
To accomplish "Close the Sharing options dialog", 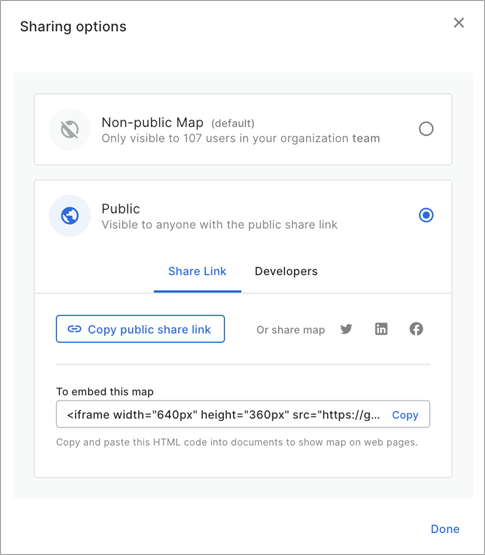I will pyautogui.click(x=459, y=23).
